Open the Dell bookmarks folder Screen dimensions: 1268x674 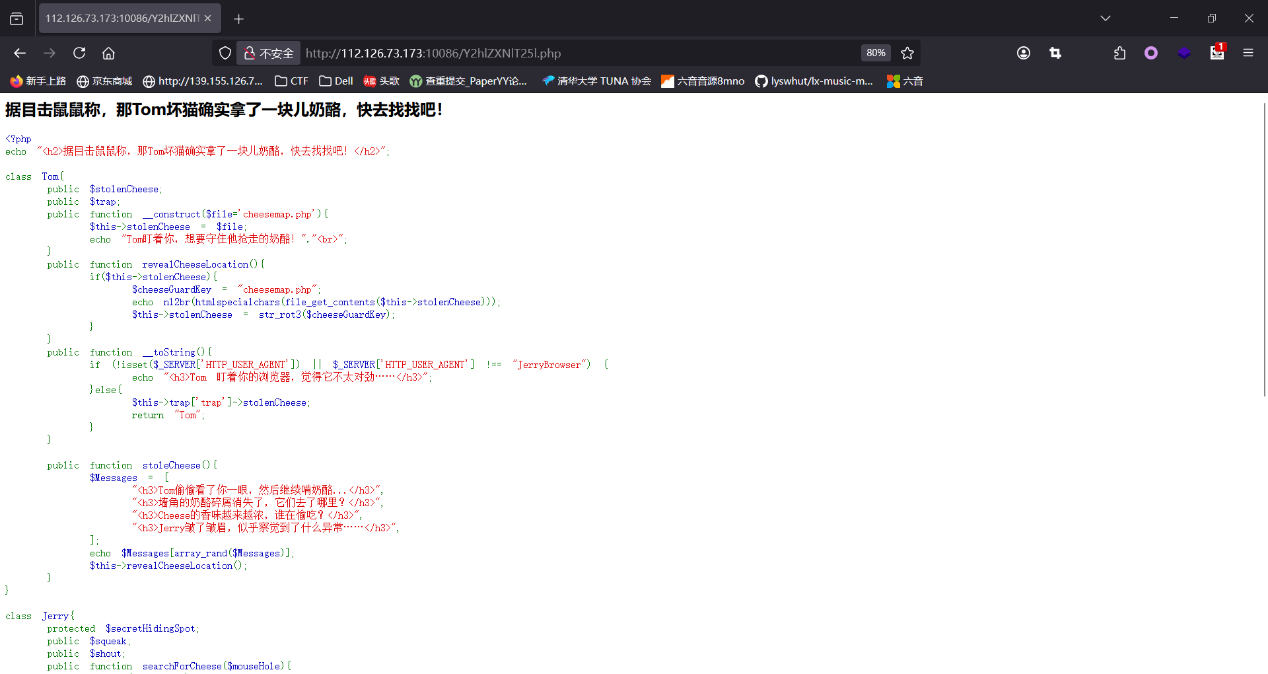[x=336, y=81]
